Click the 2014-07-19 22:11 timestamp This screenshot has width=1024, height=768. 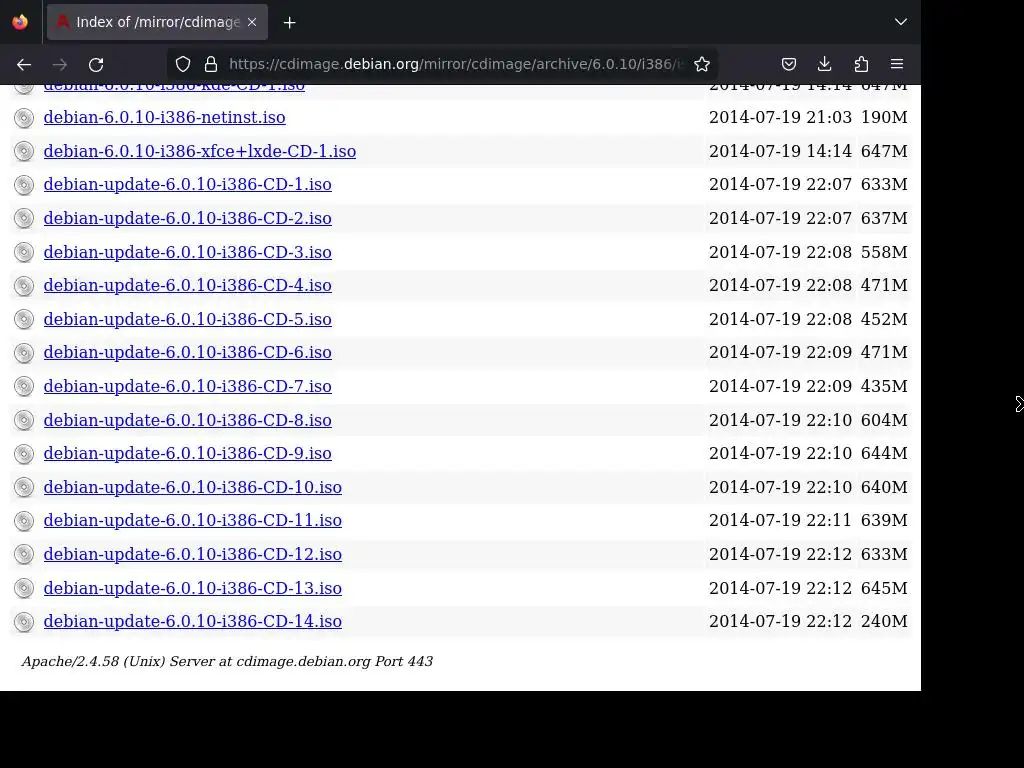(x=780, y=520)
